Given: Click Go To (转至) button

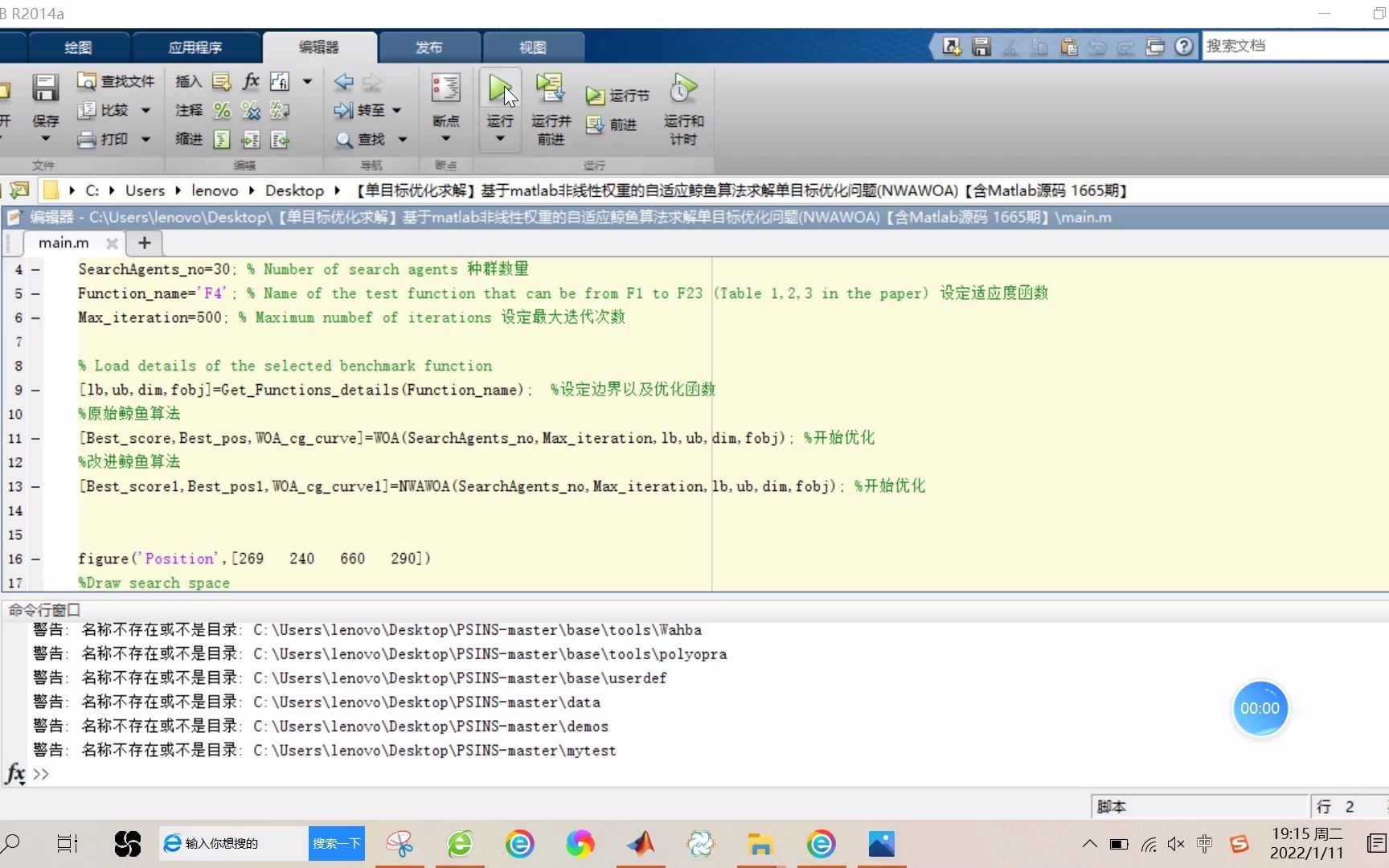Looking at the screenshot, I should click(359, 110).
